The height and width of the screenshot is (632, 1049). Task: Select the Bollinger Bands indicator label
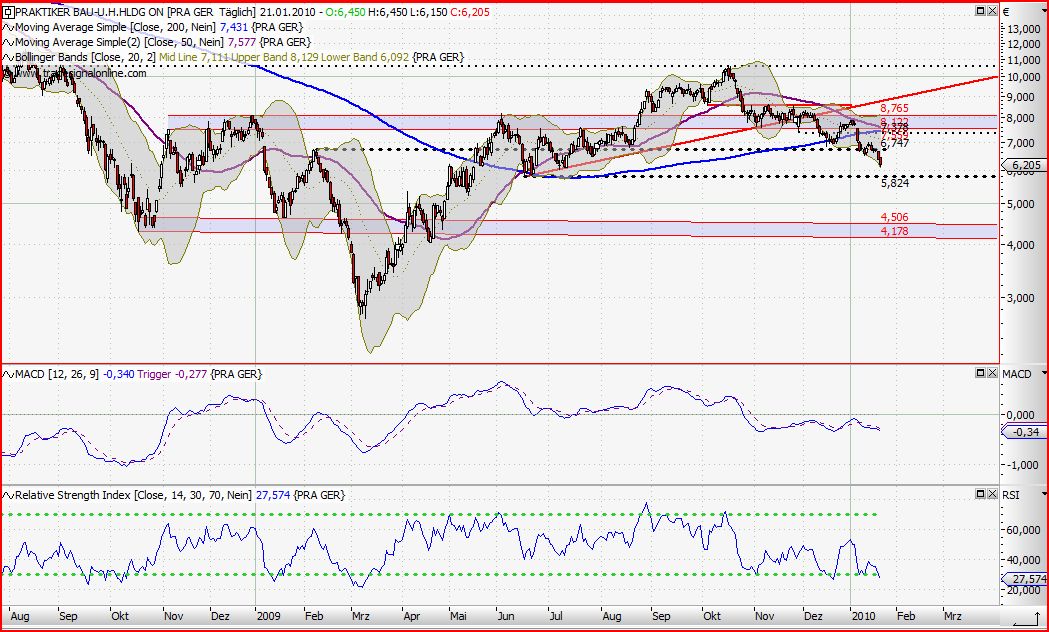coord(86,58)
